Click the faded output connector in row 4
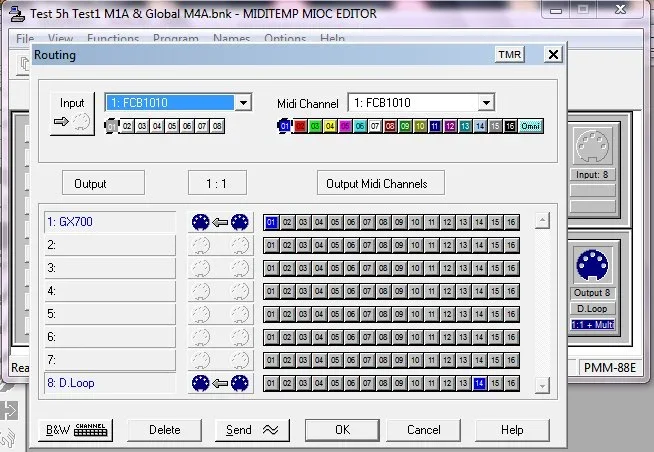Screen dimensions: 654x452 click(200, 291)
